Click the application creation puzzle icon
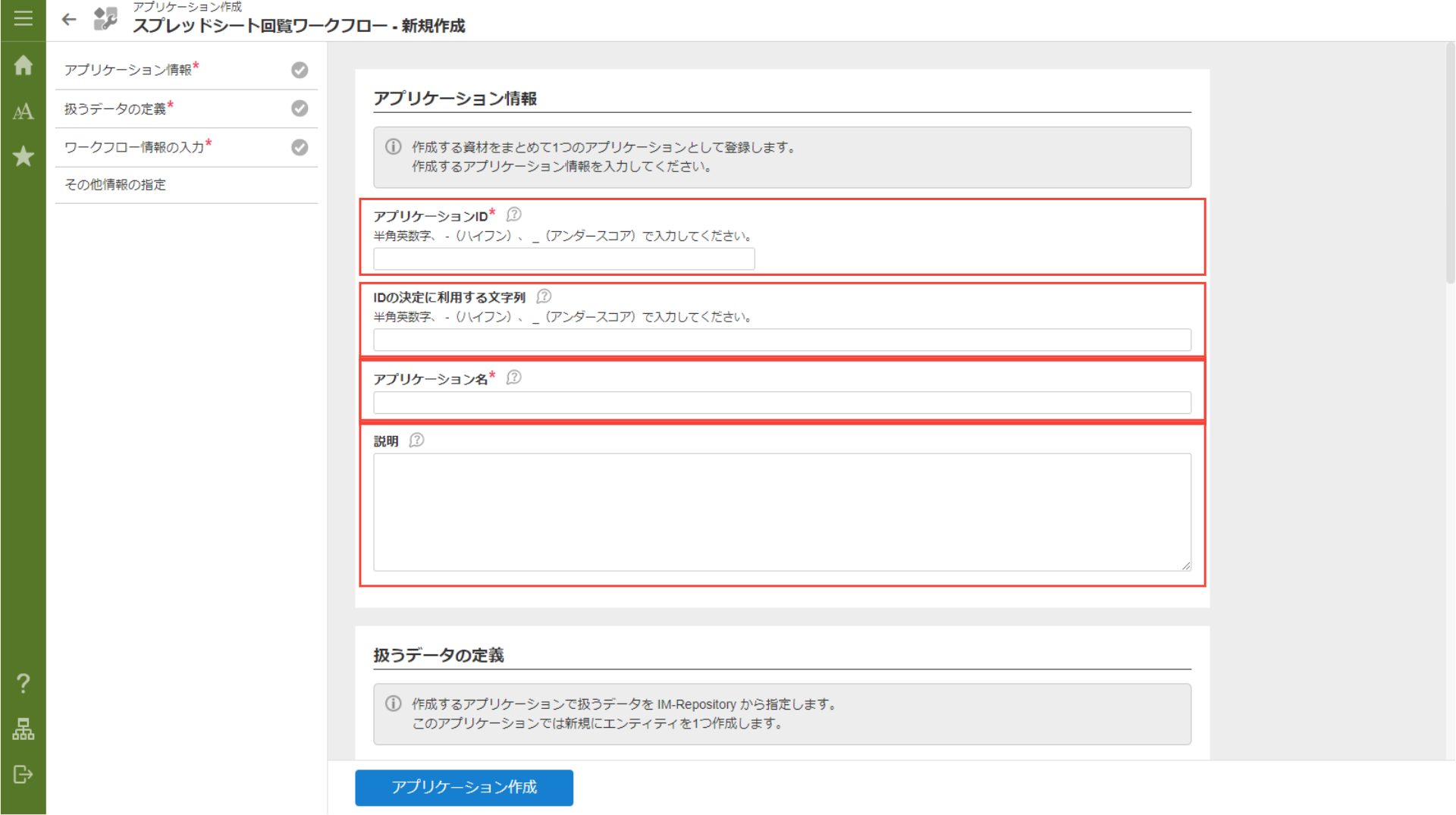 pos(105,19)
